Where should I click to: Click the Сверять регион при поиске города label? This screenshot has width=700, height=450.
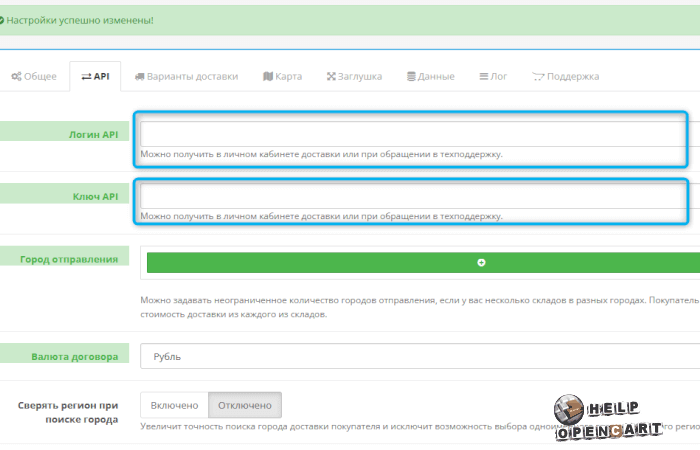coord(68,412)
